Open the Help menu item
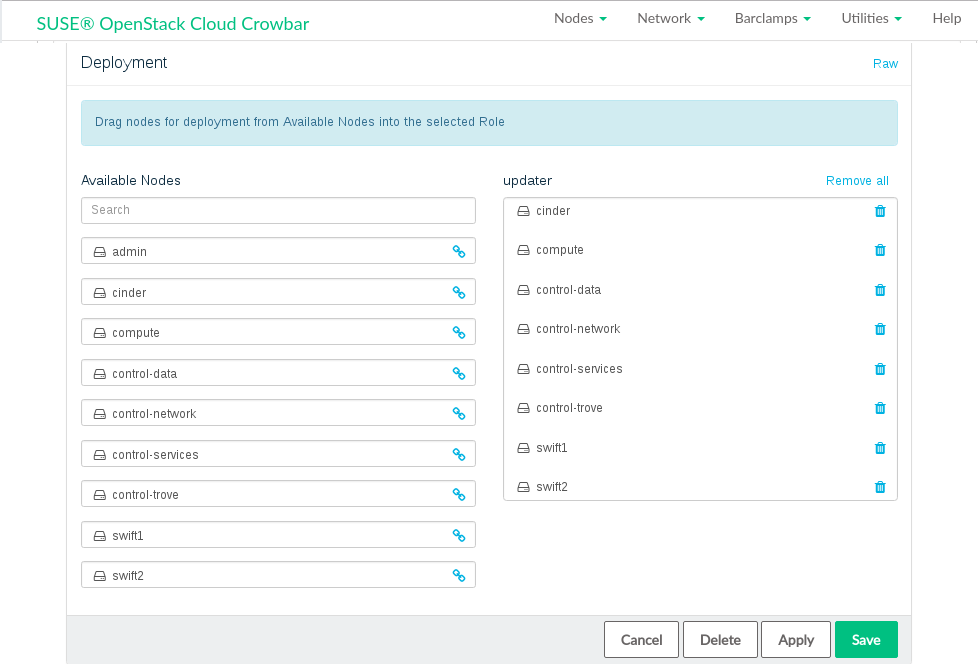This screenshot has width=978, height=664. click(946, 19)
